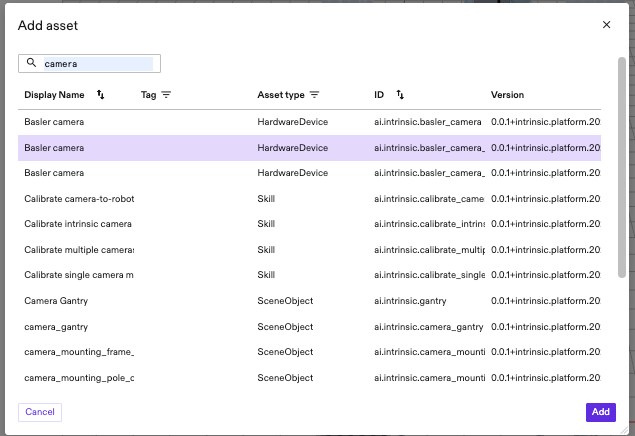Click the camera search input field

pos(97,63)
